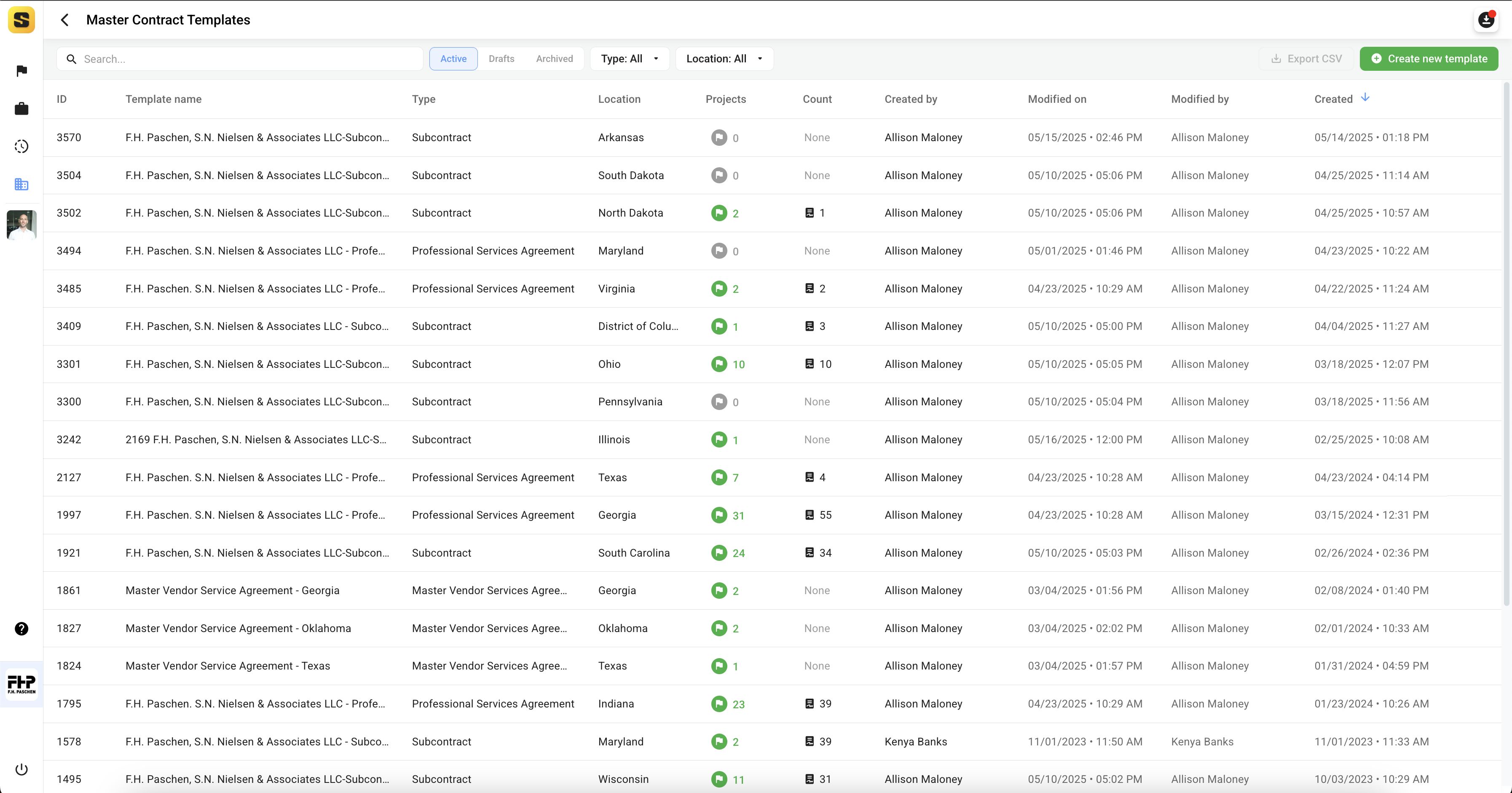The image size is (1512, 793).
Task: Sort by the Location column header
Action: click(619, 99)
